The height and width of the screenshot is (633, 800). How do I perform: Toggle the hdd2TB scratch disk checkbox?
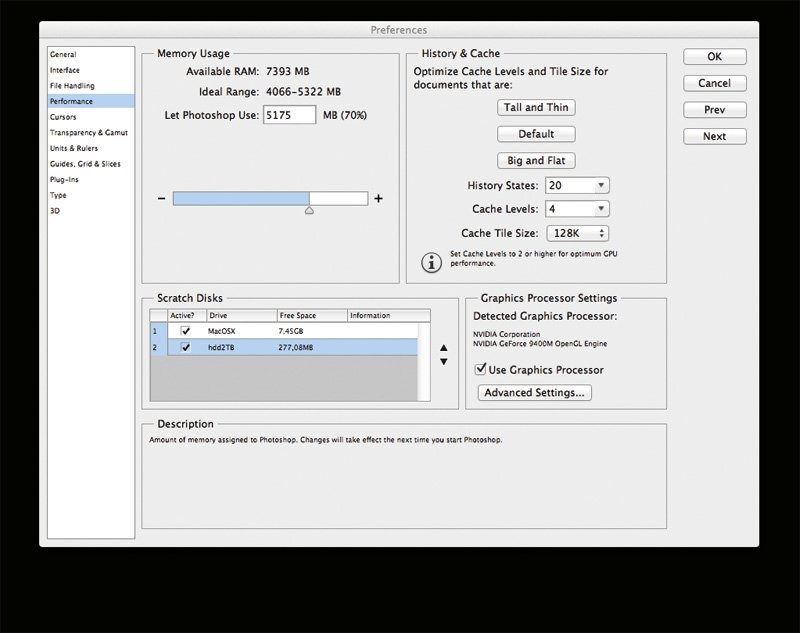click(x=185, y=347)
